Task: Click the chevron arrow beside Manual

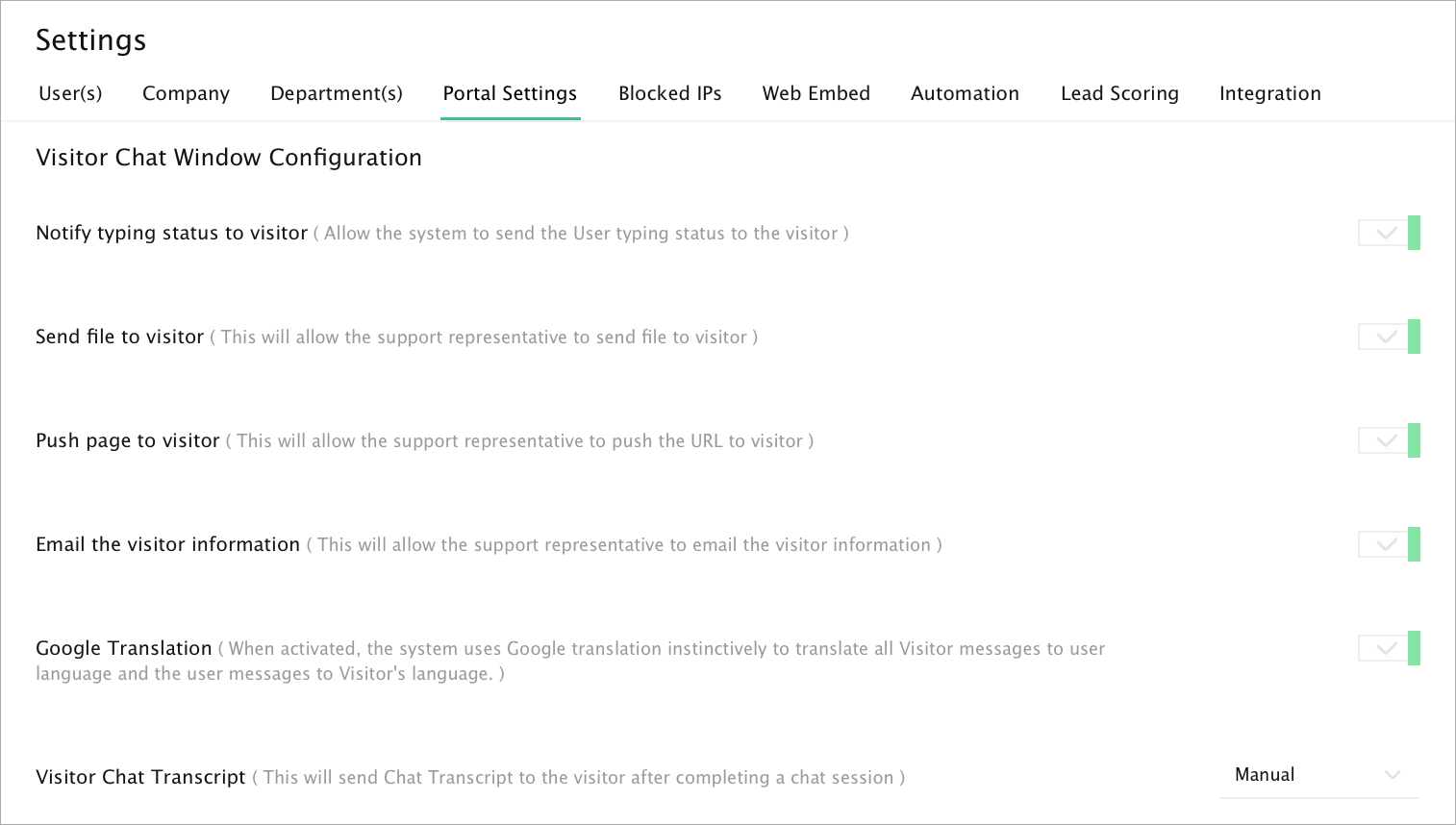Action: coord(1393,775)
